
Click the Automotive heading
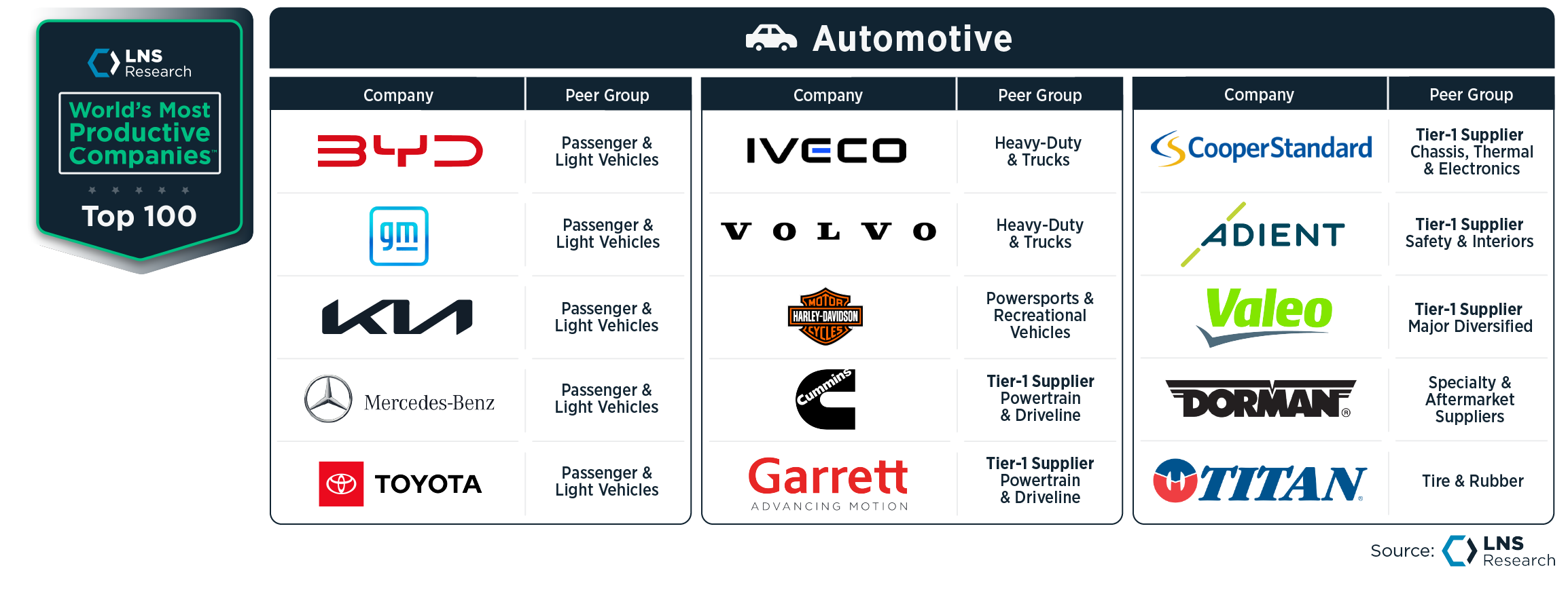(x=912, y=39)
